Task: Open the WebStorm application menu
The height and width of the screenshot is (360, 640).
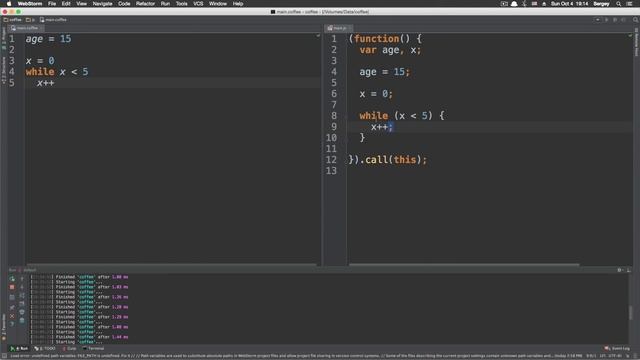Action: [30, 4]
